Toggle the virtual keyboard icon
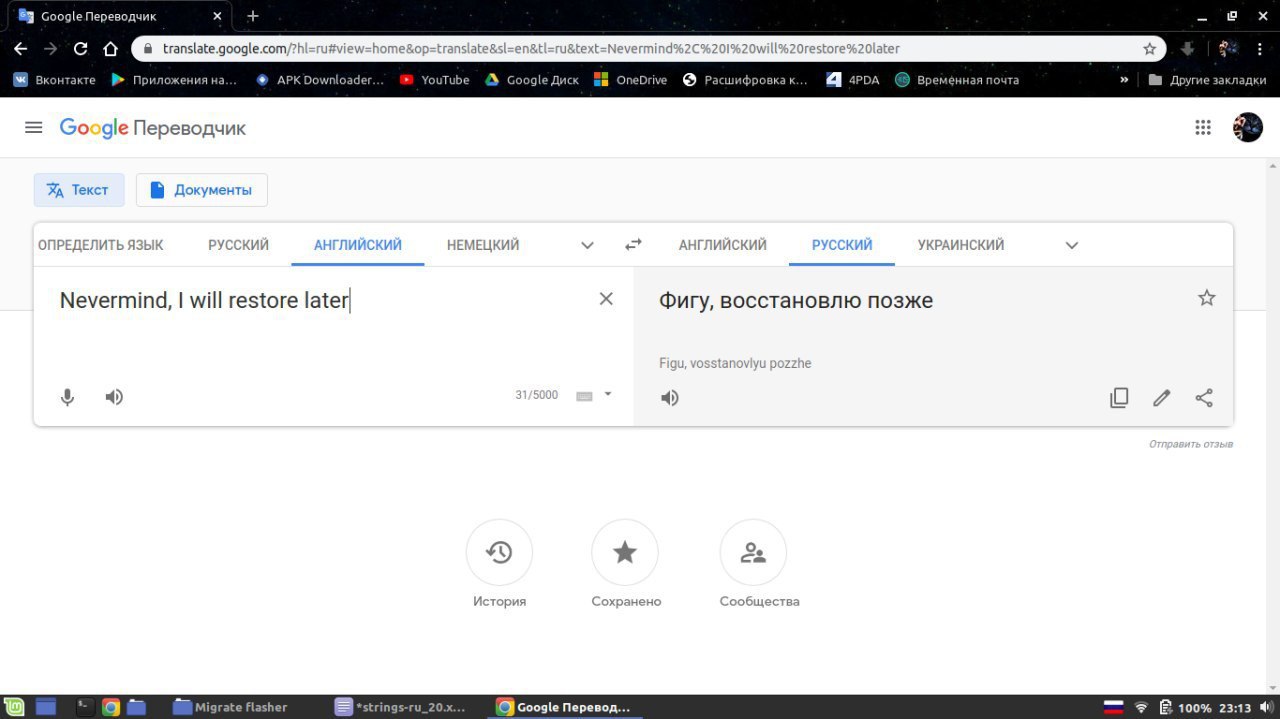This screenshot has height=719, width=1280. click(x=585, y=396)
